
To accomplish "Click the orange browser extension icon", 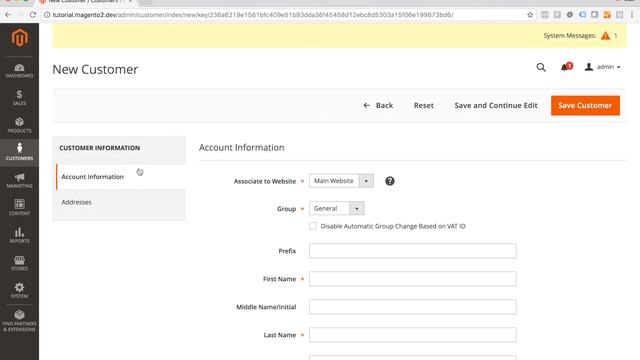I will (x=607, y=15).
